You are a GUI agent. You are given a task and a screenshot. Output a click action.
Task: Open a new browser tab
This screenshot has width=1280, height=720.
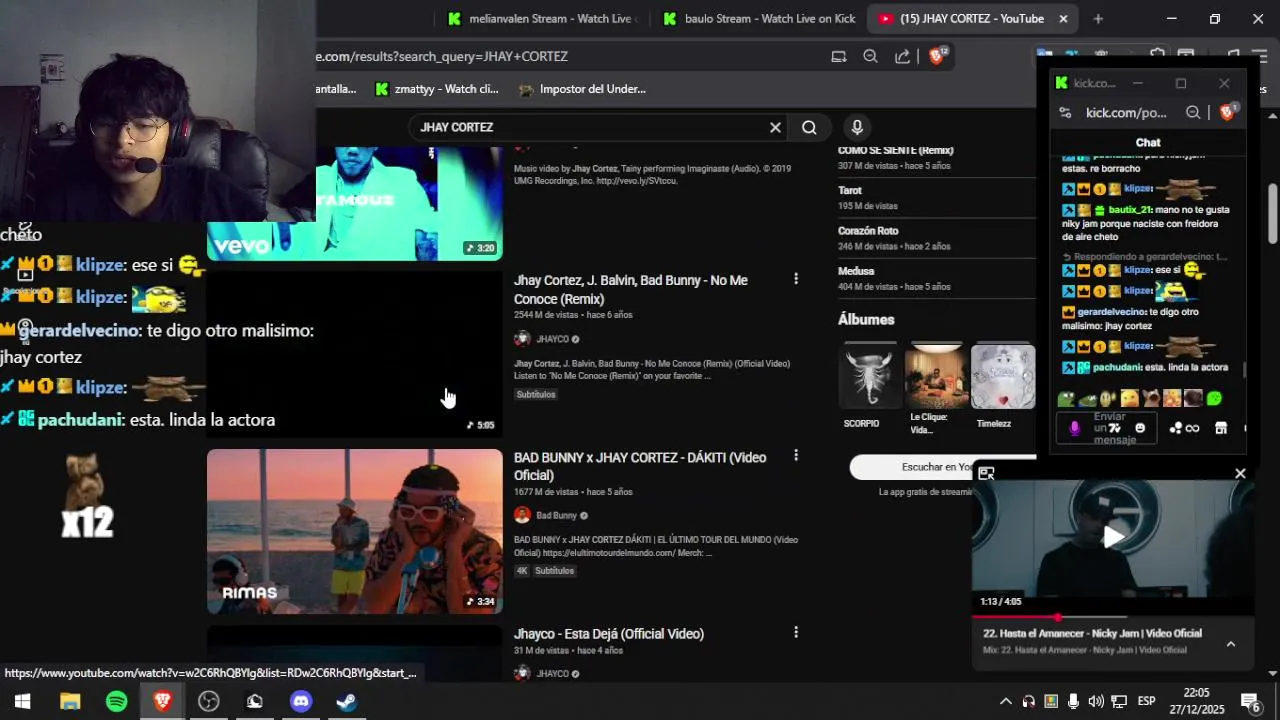point(1098,18)
